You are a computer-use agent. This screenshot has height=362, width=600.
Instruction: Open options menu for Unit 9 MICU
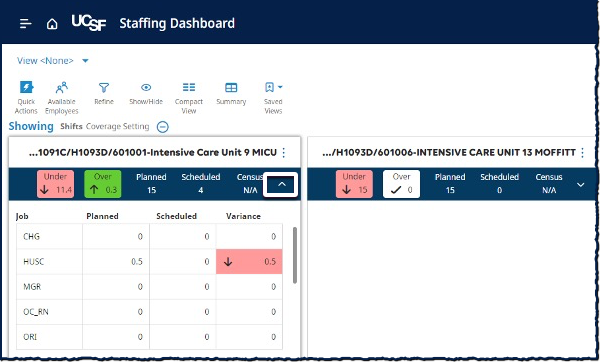tap(284, 153)
